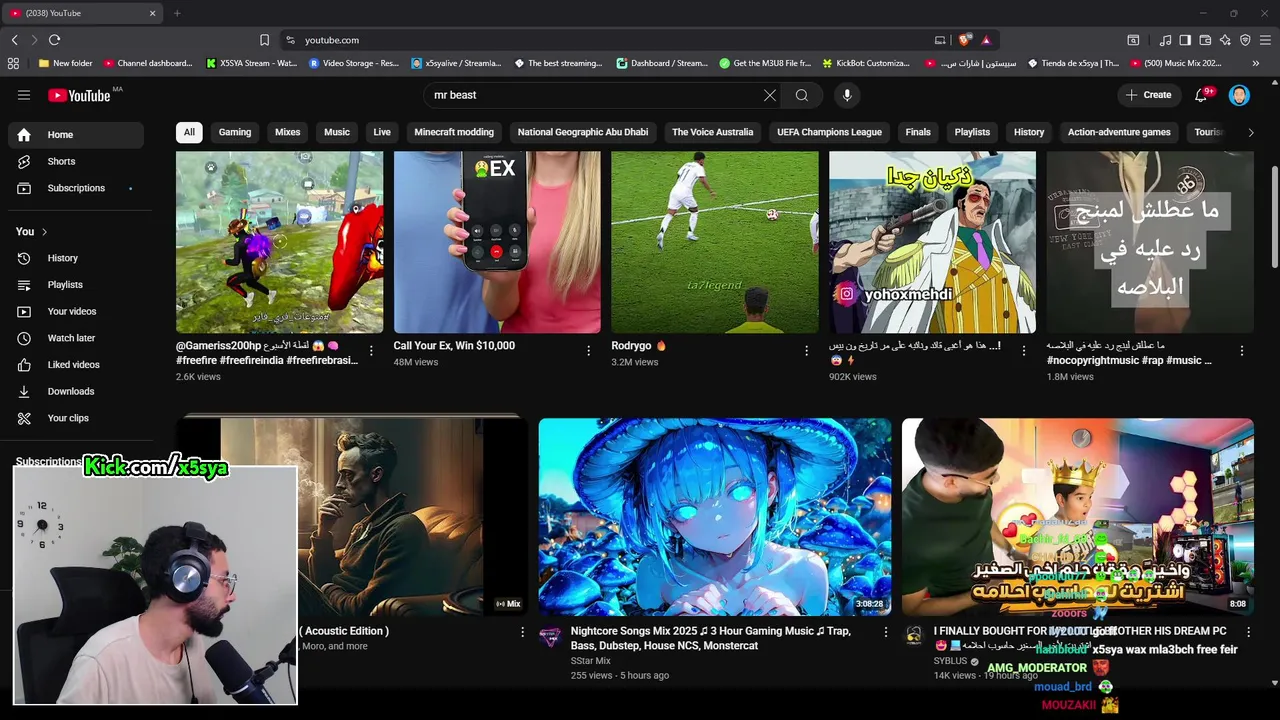Click the magnifier search button
The height and width of the screenshot is (720, 1280).
[x=802, y=95]
